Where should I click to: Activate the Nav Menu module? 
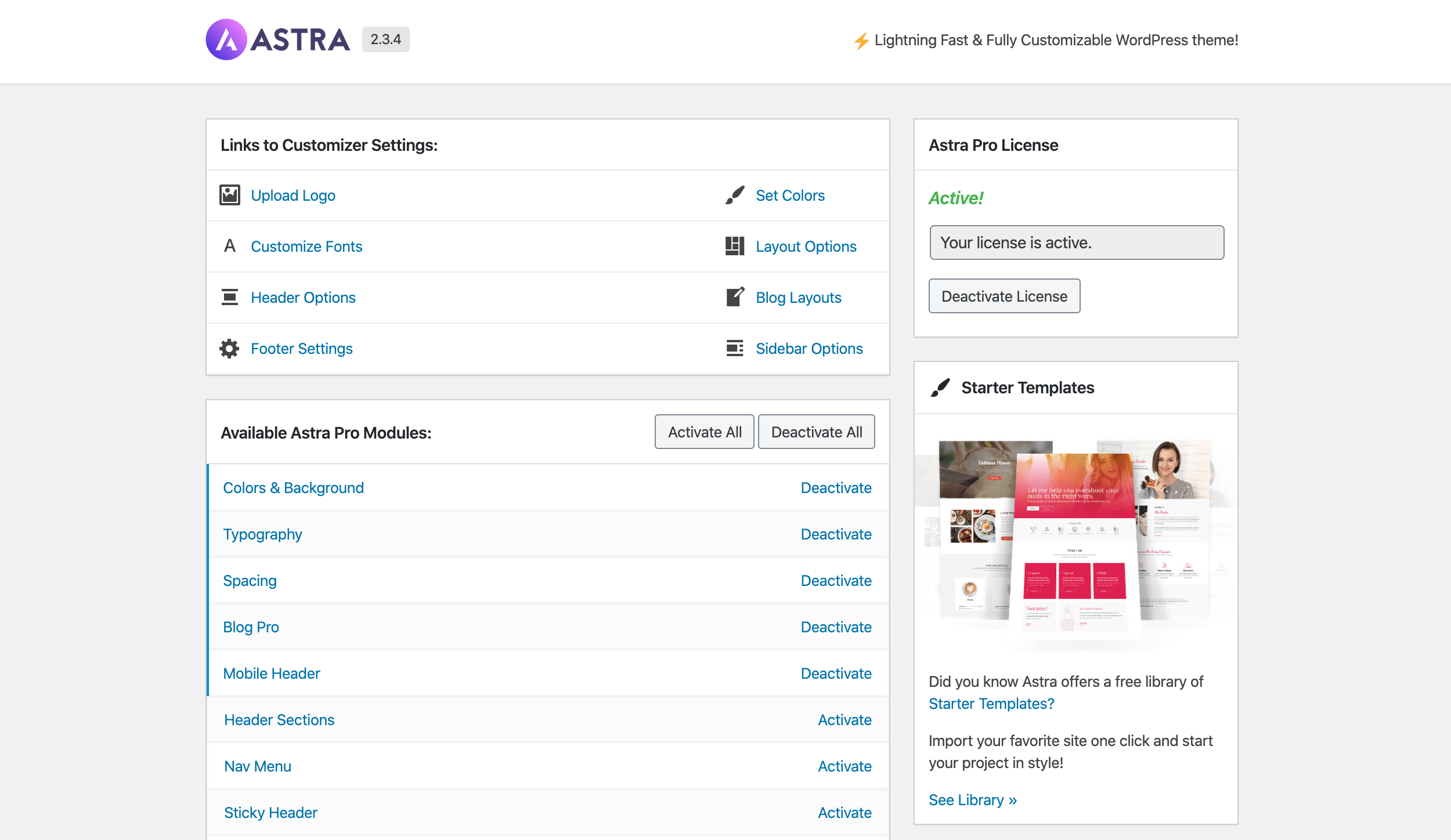844,766
